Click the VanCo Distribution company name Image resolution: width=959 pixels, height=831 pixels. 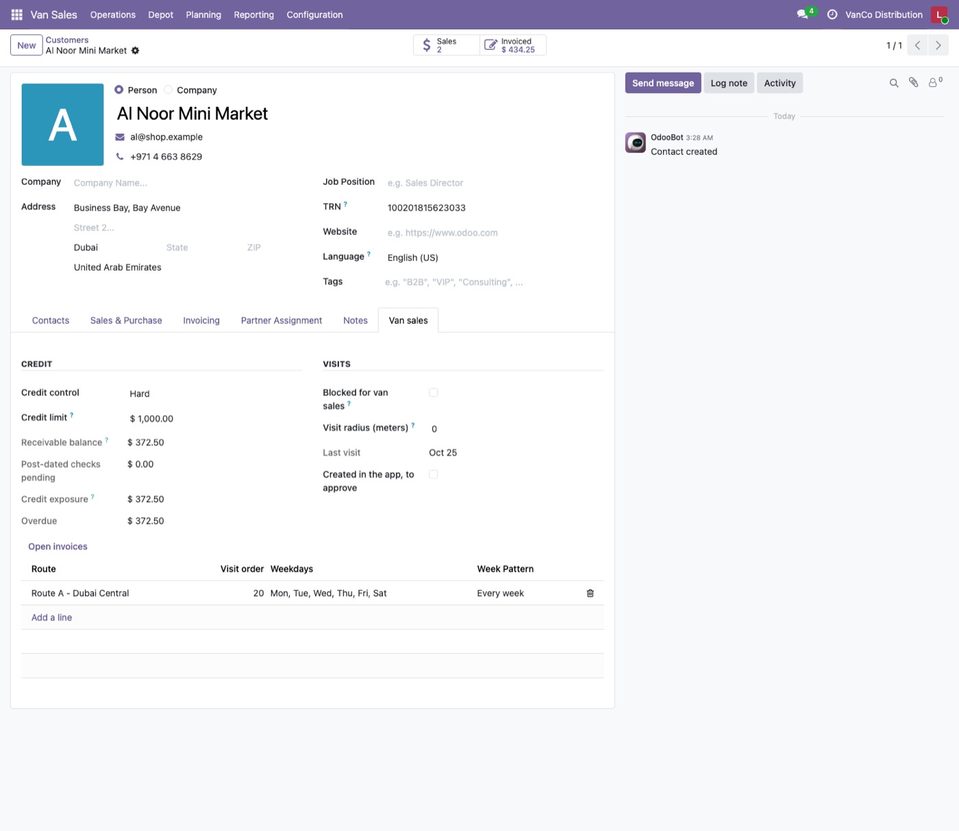pyautogui.click(x=884, y=14)
